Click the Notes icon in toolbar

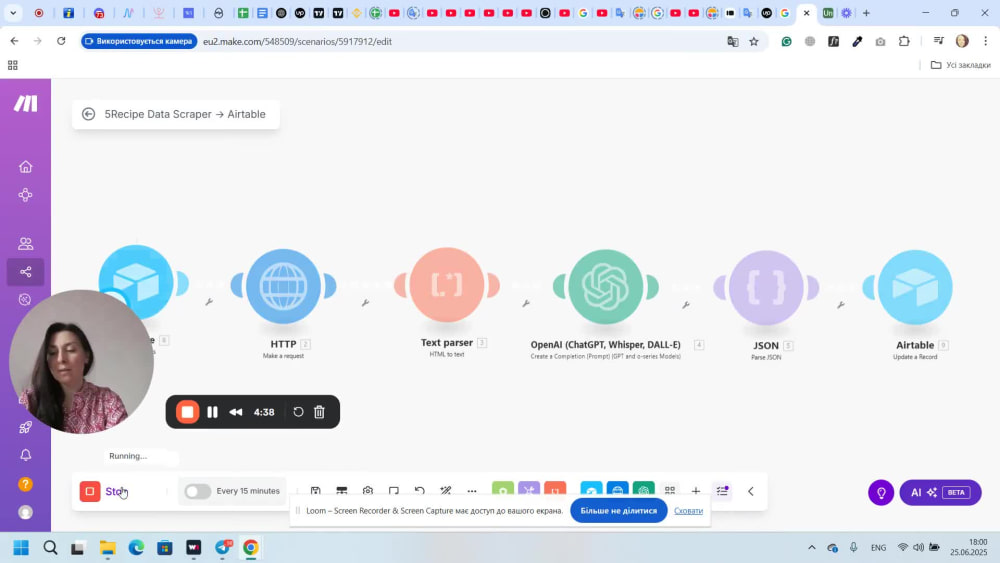[393, 491]
